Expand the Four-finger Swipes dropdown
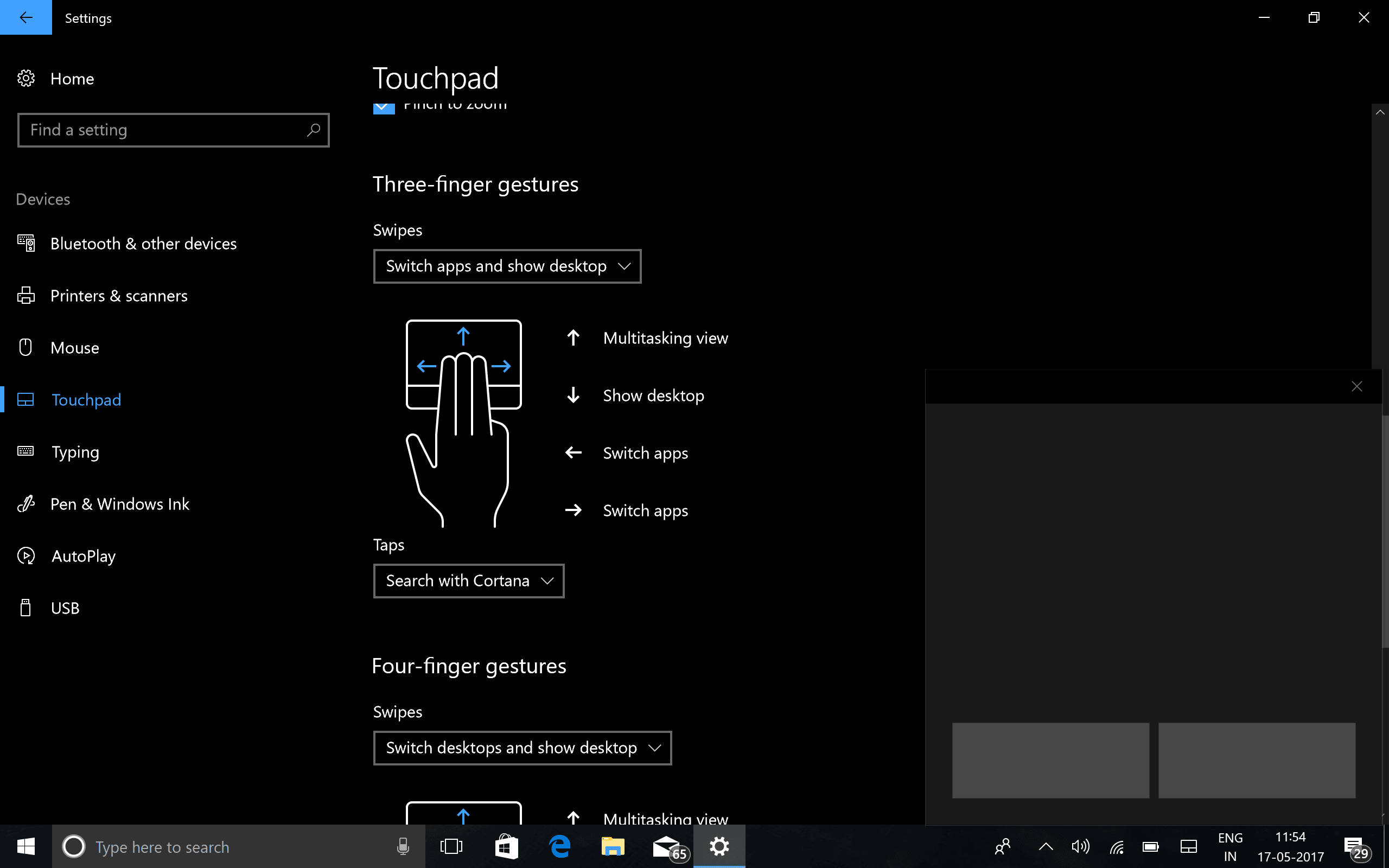1389x868 pixels. coord(522,747)
